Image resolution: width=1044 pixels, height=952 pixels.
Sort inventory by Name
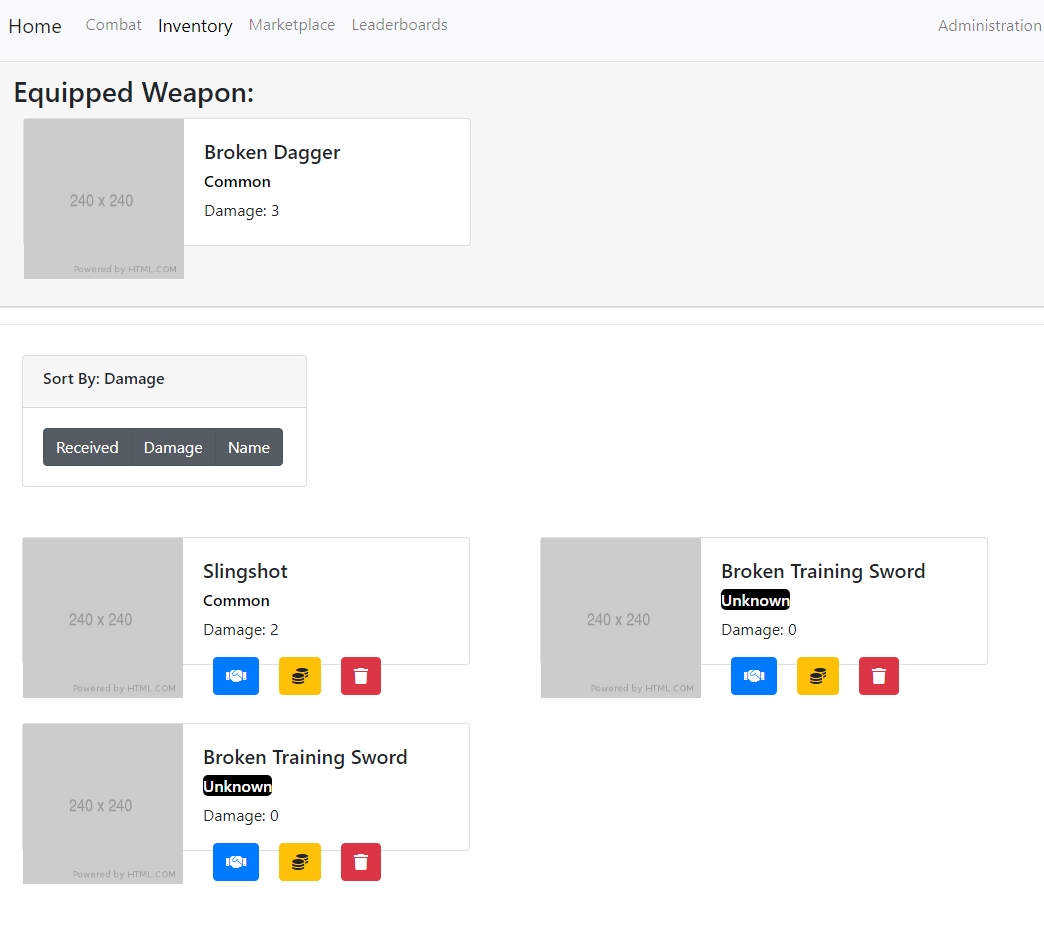249,447
